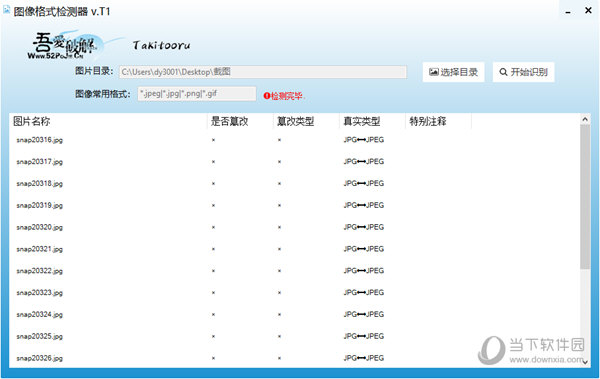This screenshot has width=600, height=379.
Task: Click the vertical scrollbar thumb
Action: (585, 197)
